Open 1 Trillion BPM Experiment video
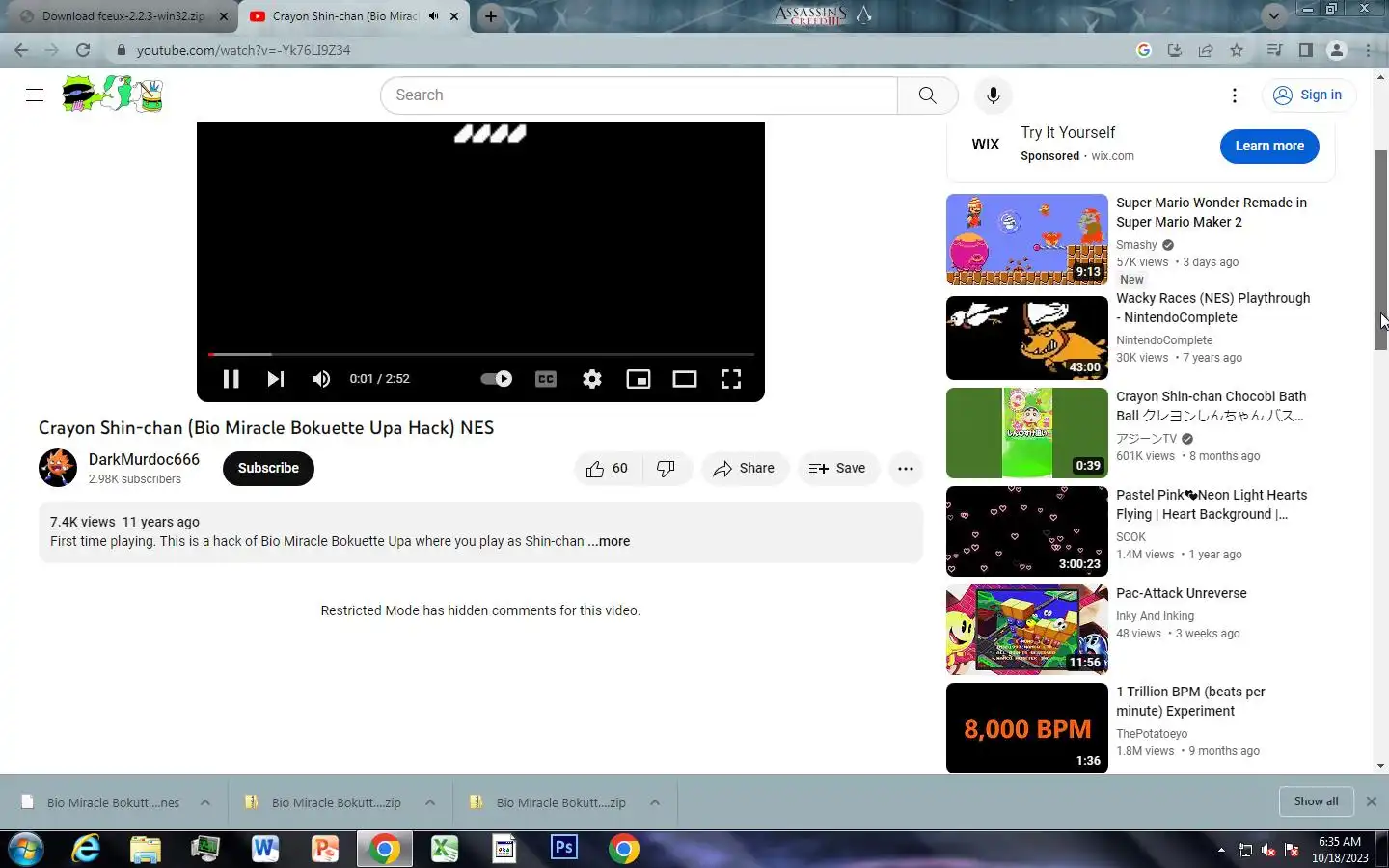 [1026, 728]
